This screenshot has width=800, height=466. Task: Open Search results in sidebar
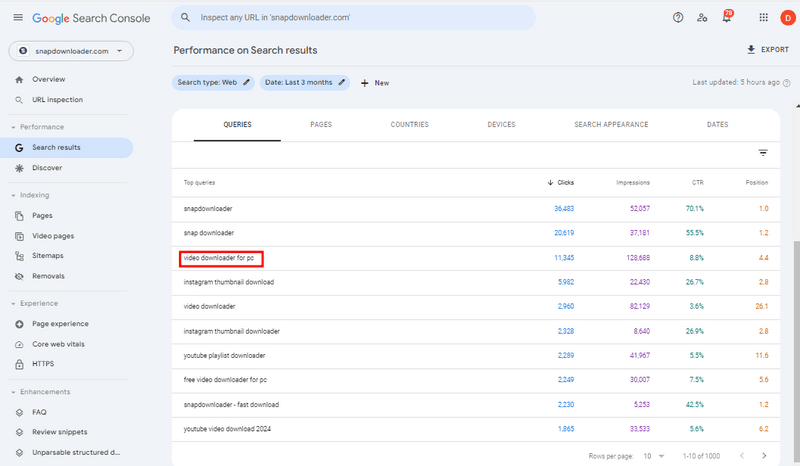[67, 148]
